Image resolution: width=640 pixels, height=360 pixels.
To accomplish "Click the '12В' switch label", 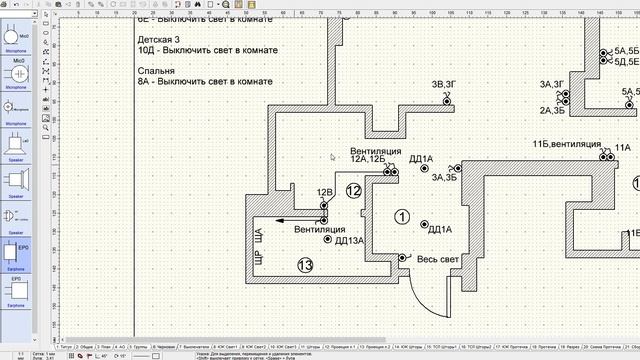I will [324, 192].
